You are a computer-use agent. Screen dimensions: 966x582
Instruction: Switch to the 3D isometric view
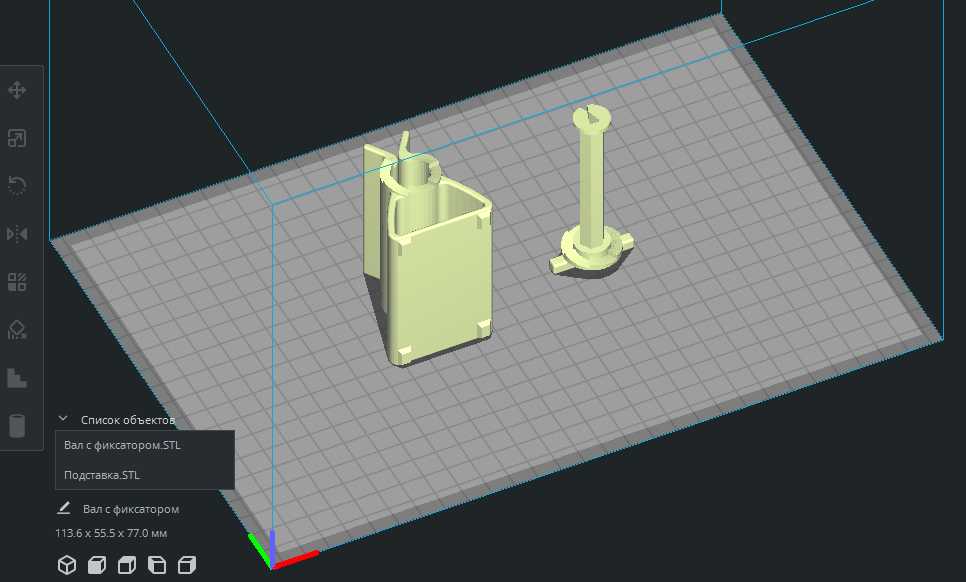[x=67, y=565]
